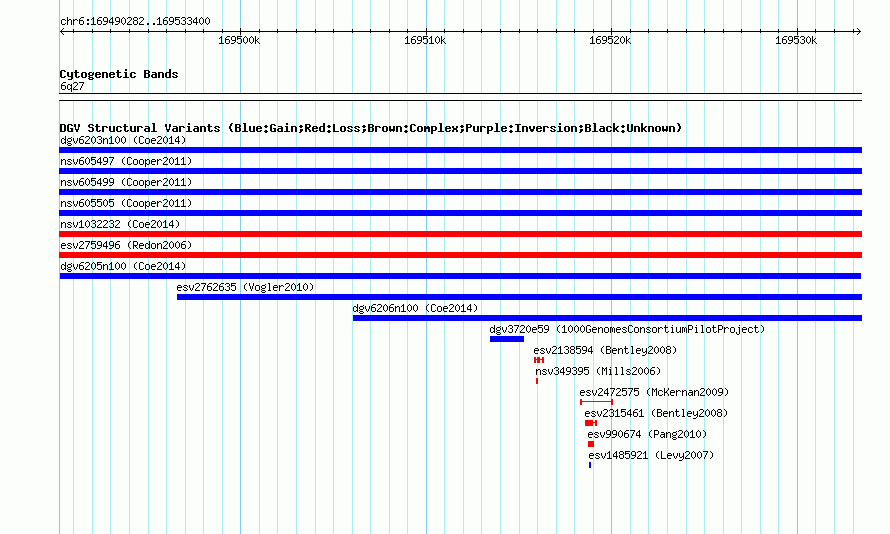This screenshot has height=534, width=890.
Task: Open nsv1032232 (Coe2014) variant label
Action: click(120, 224)
